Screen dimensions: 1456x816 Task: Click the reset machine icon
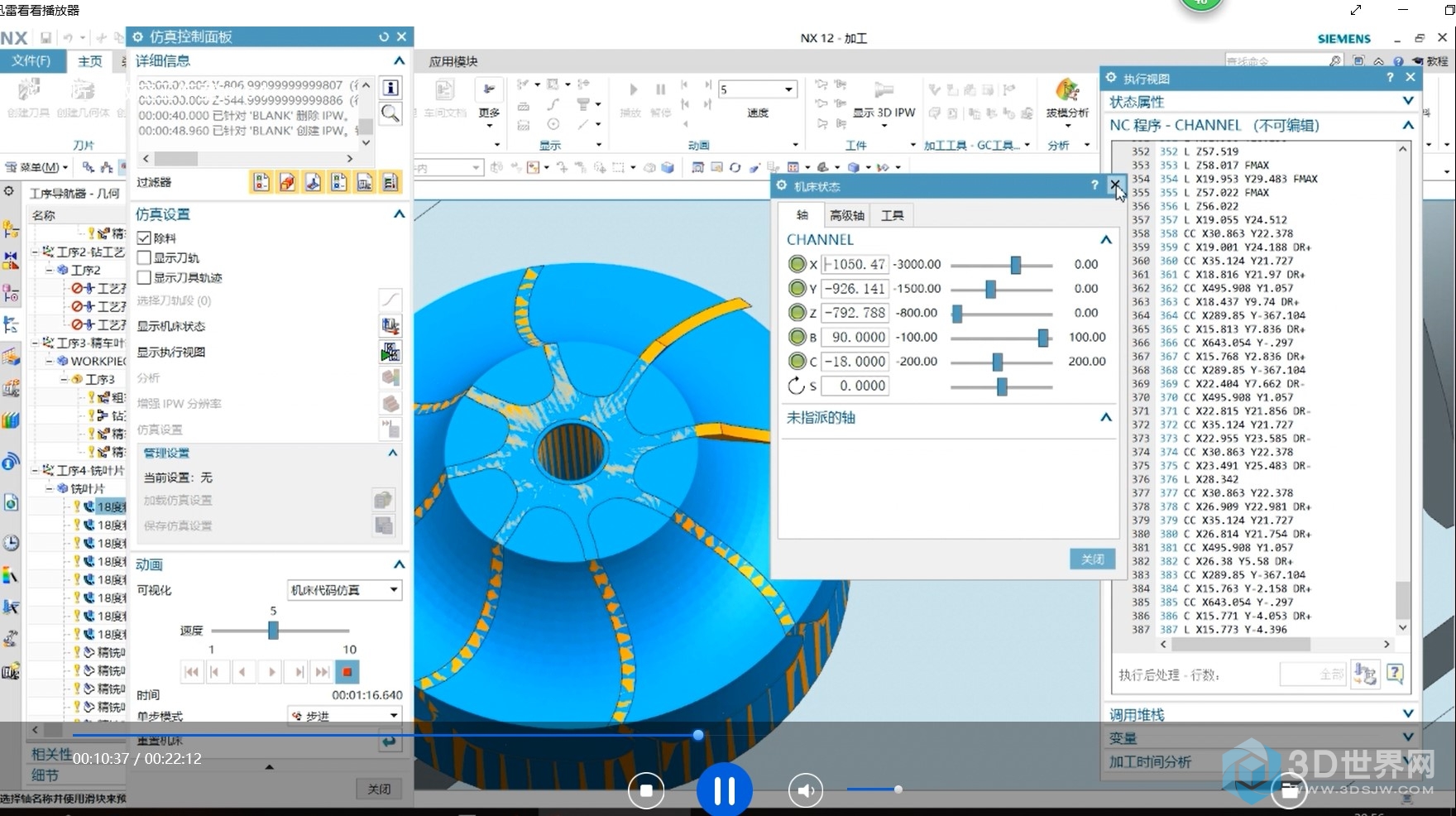[389, 741]
